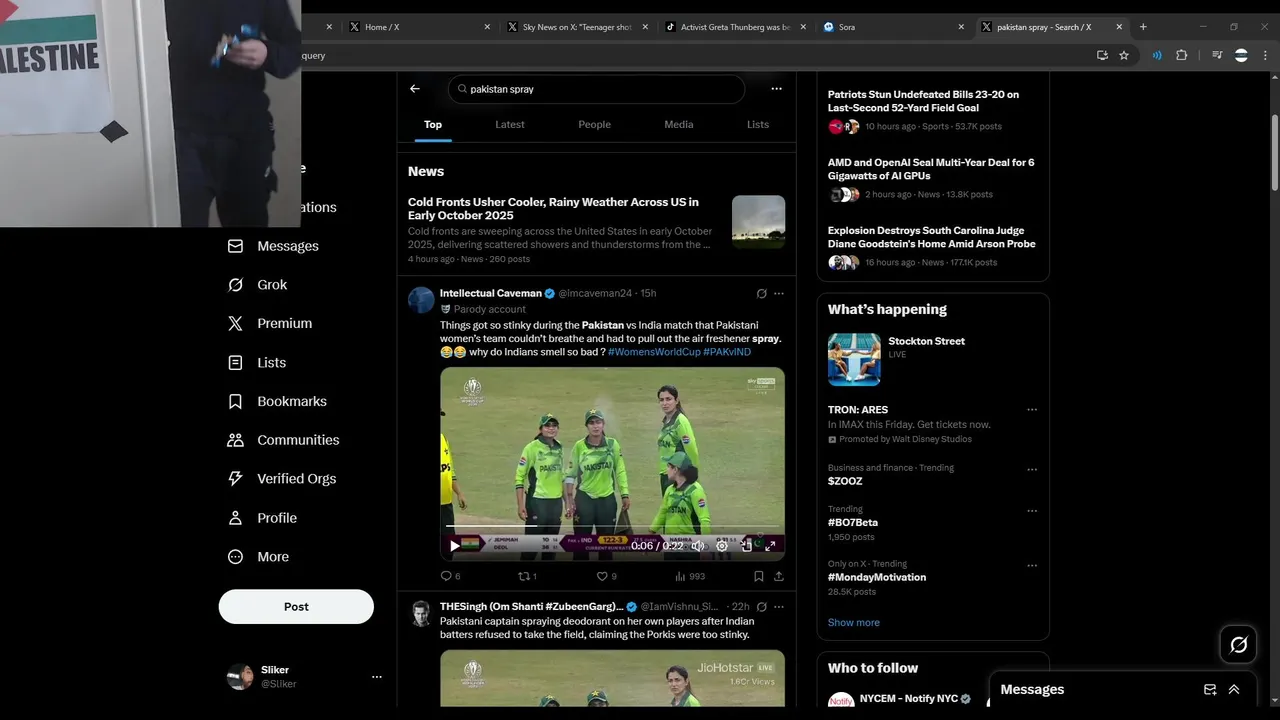View analytics showing 993 views
This screenshot has height=720, width=1280.
point(690,576)
